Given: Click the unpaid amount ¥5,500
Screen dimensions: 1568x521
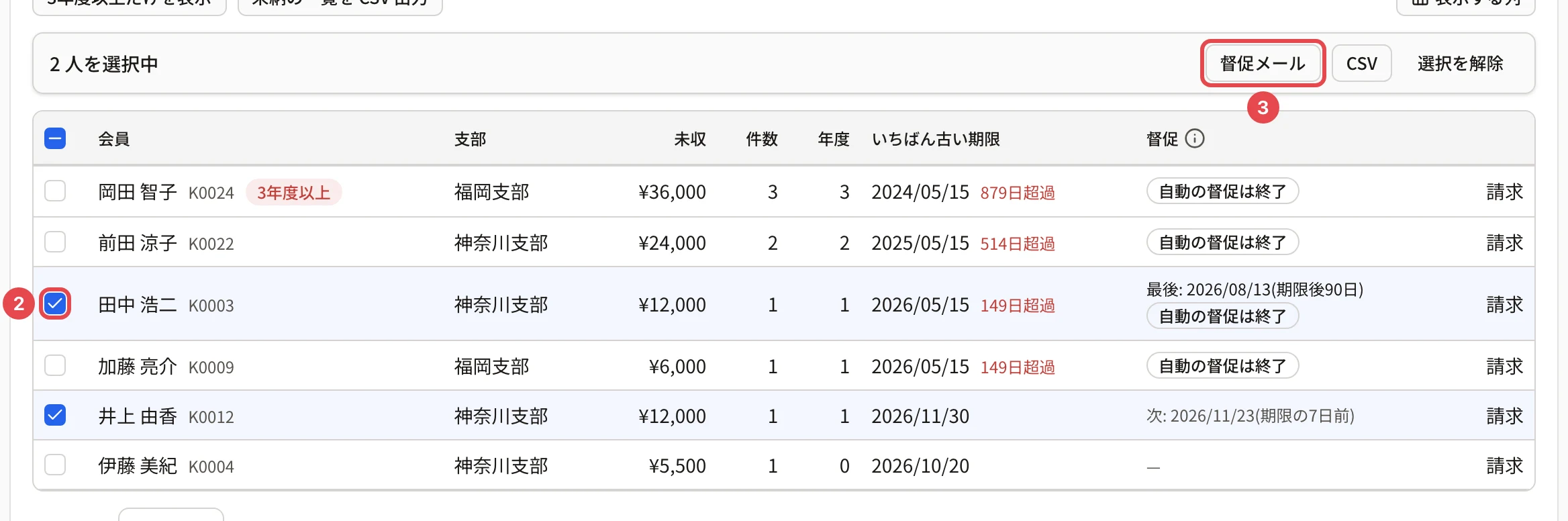Looking at the screenshot, I should point(677,466).
